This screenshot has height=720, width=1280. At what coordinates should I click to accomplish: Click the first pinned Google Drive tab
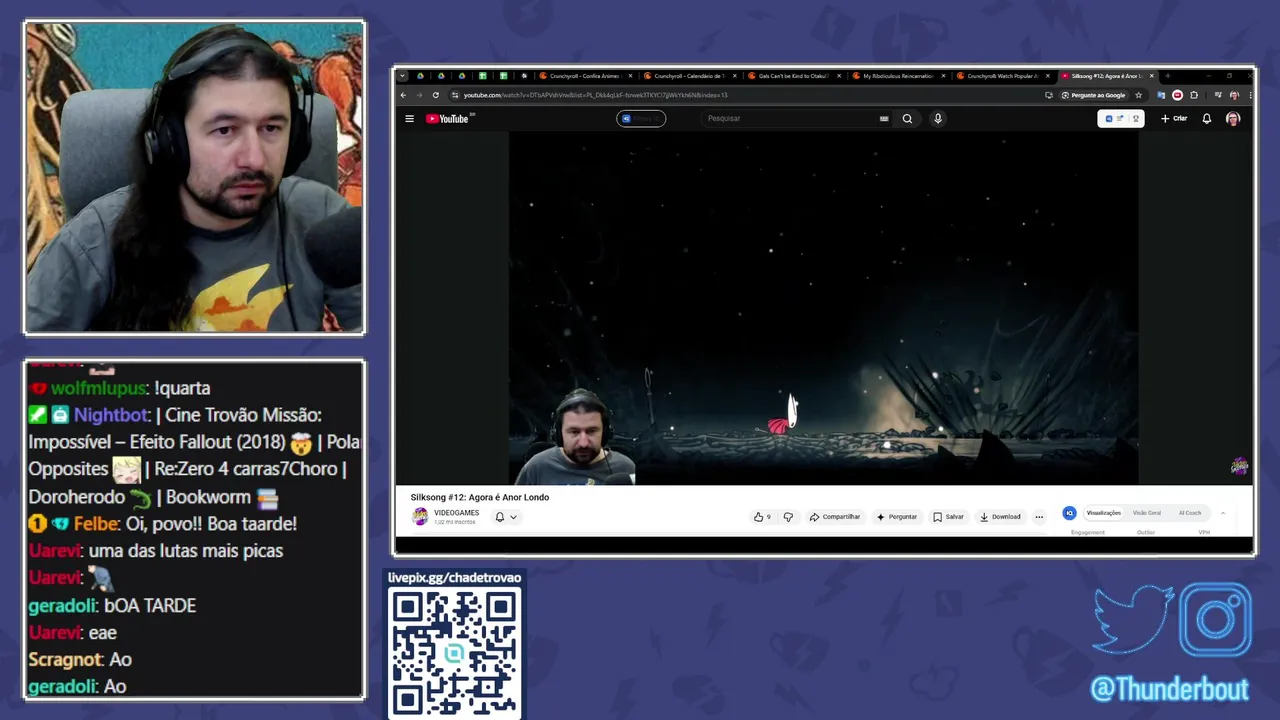click(x=419, y=76)
